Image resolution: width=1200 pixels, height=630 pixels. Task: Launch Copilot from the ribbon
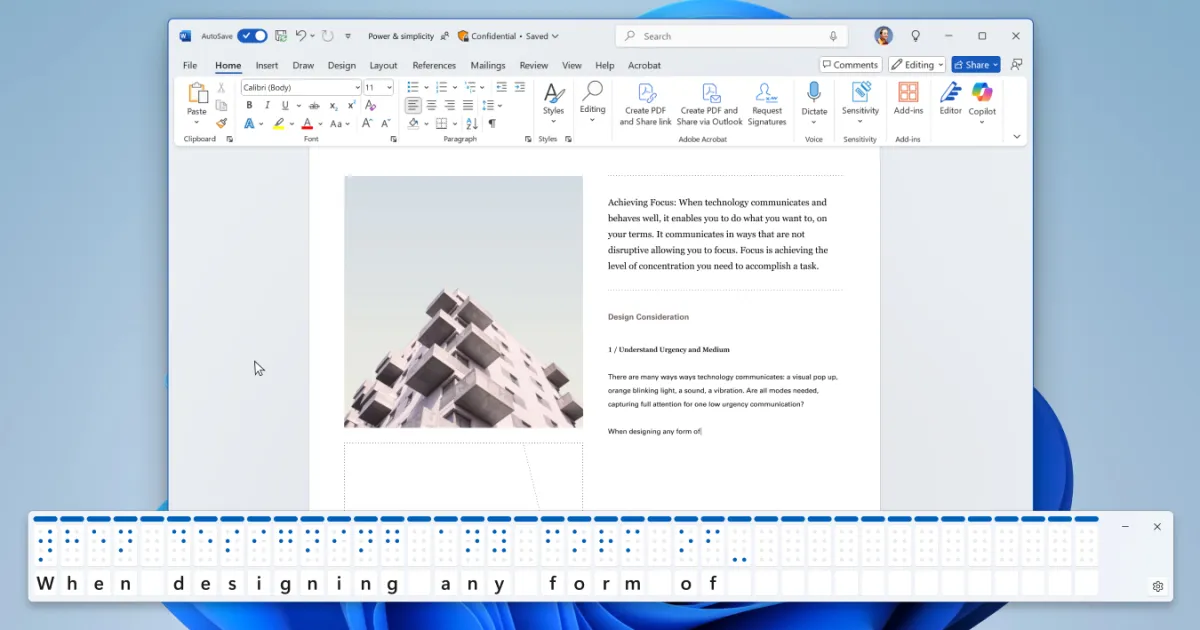(981, 100)
